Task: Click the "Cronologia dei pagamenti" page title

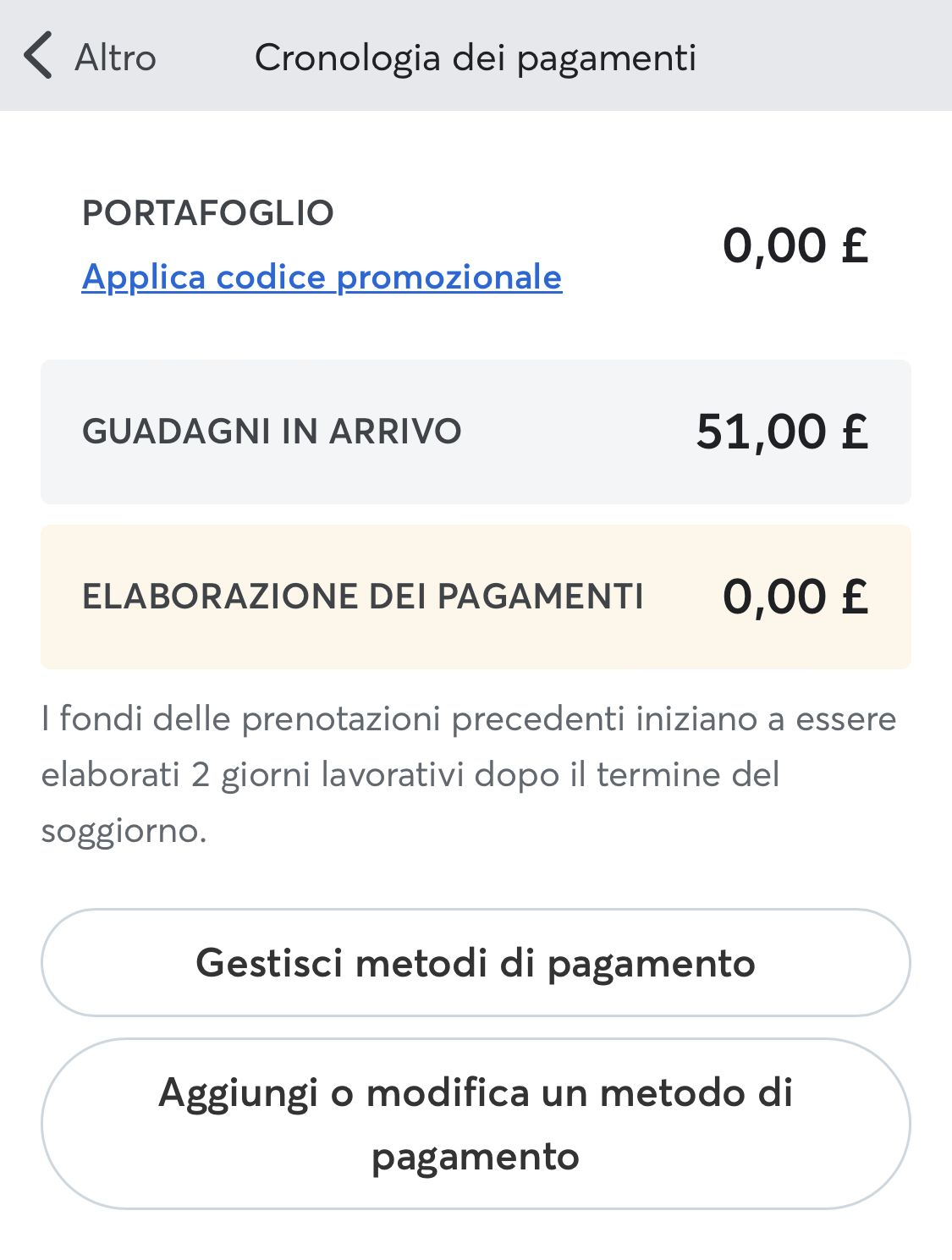Action: pos(475,58)
